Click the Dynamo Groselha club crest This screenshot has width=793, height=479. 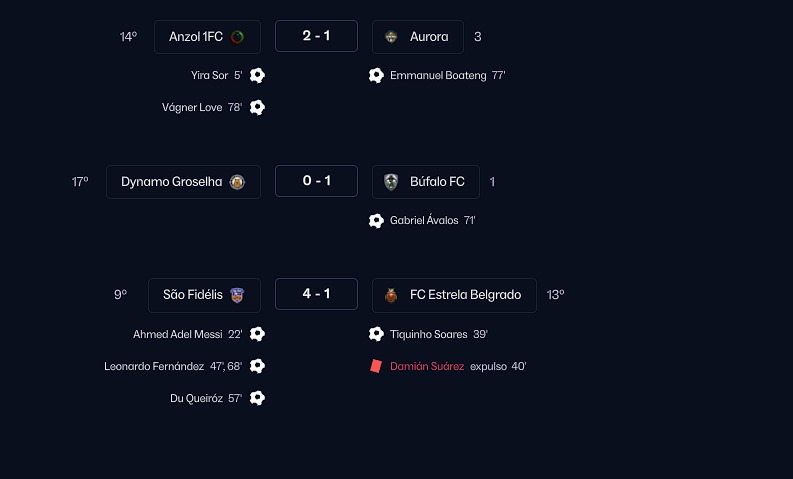click(x=237, y=182)
